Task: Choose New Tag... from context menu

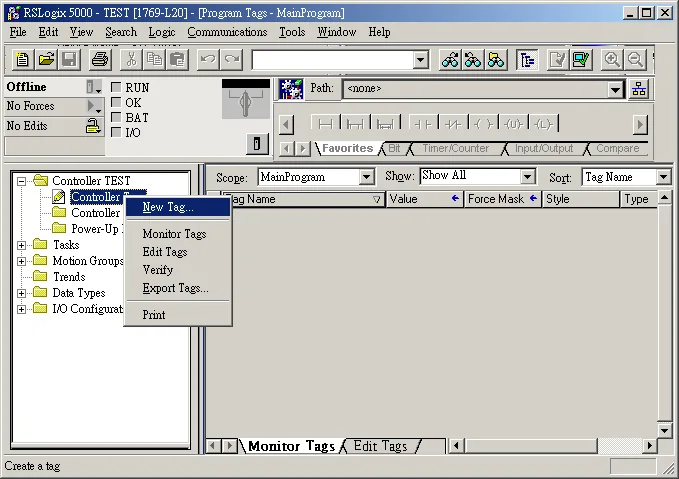Action: [x=178, y=207]
